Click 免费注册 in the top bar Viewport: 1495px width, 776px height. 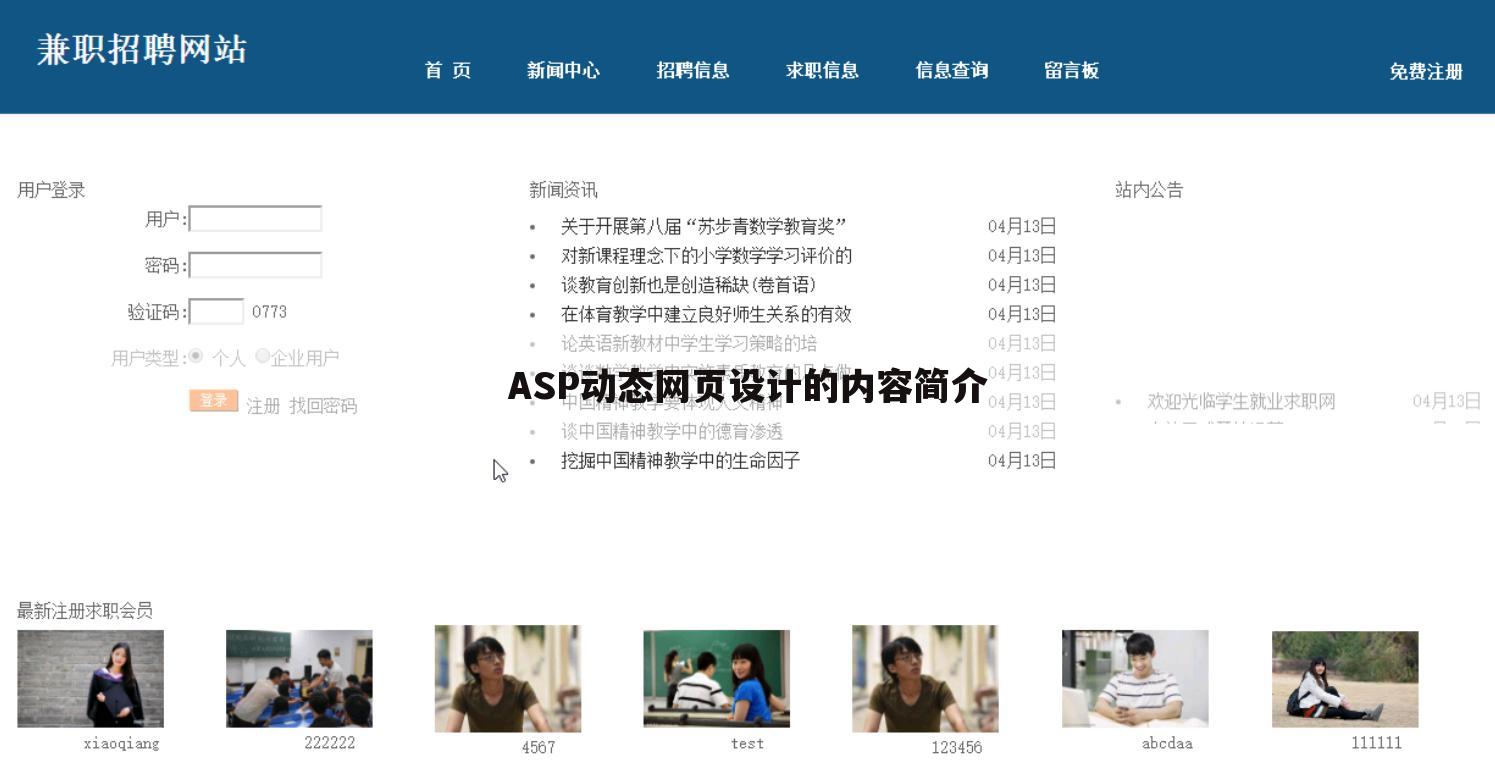[x=1426, y=71]
